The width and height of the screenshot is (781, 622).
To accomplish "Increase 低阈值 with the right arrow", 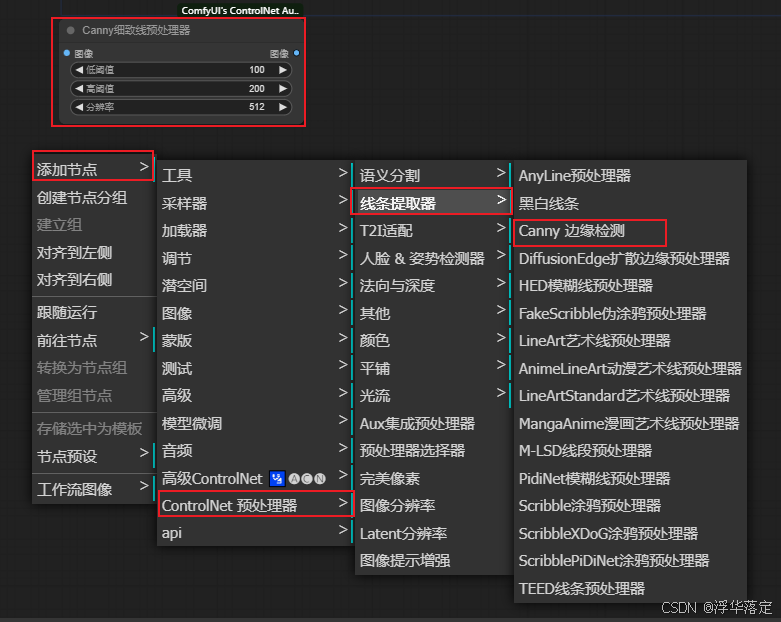I will (x=283, y=70).
